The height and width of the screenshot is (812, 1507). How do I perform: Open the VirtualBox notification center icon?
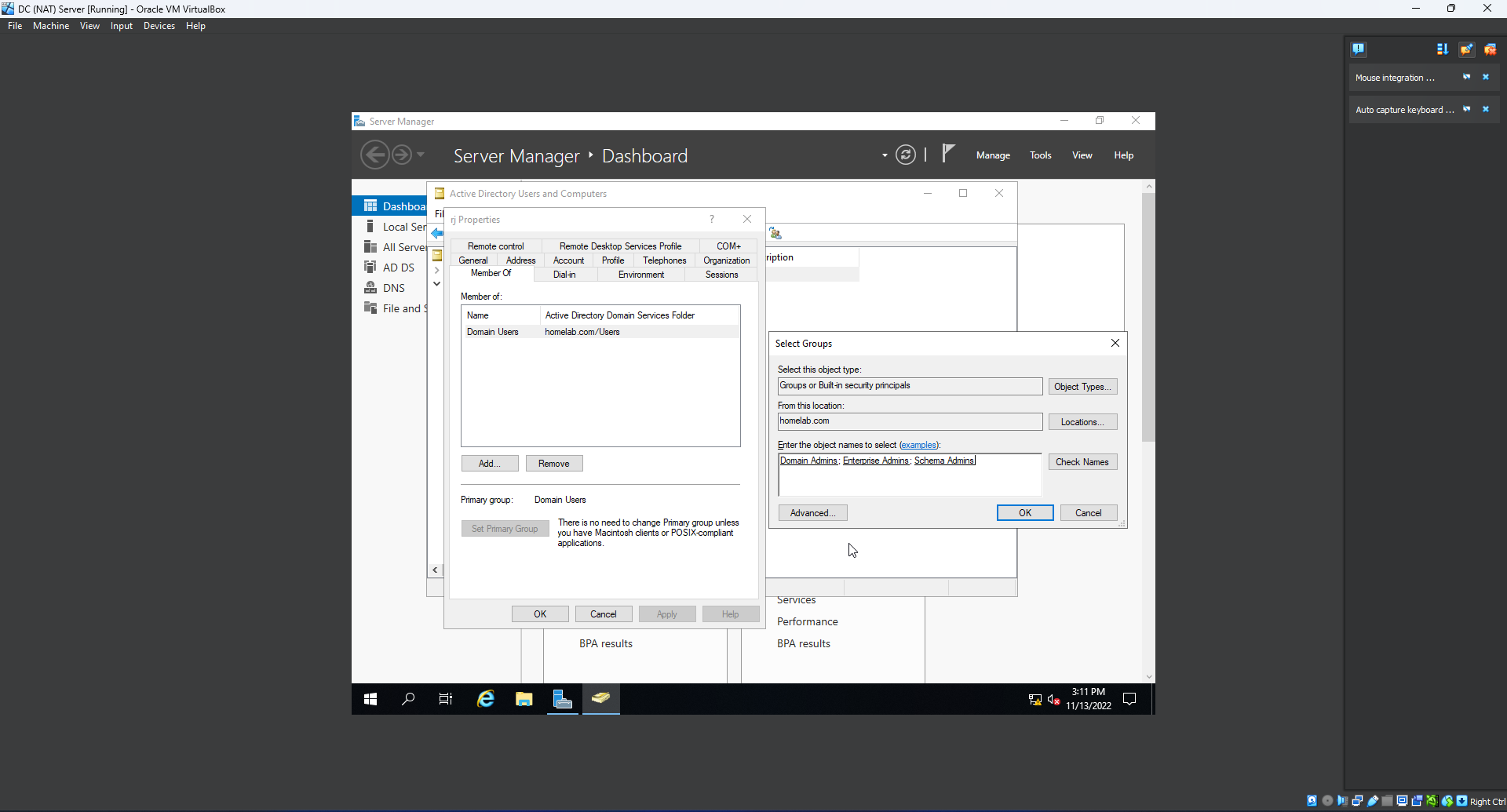pos(1359,49)
